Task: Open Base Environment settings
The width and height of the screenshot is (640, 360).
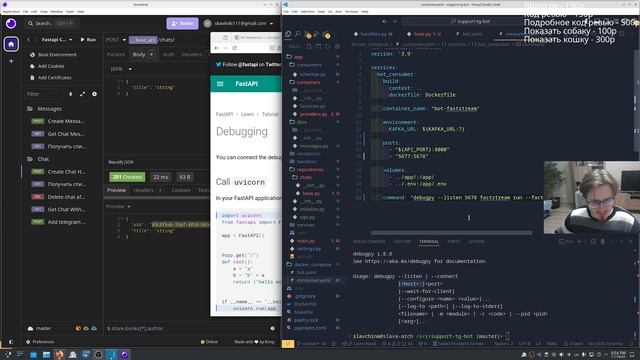Action: click(53, 55)
